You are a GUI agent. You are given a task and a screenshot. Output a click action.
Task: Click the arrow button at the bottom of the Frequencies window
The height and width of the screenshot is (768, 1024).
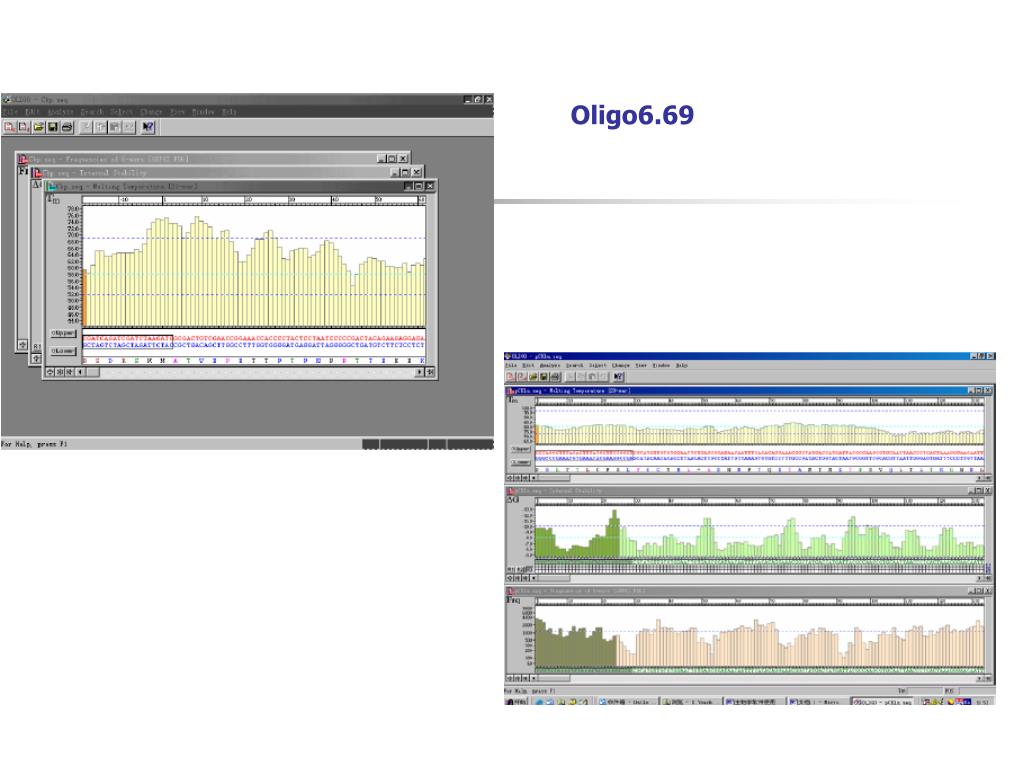point(22,344)
